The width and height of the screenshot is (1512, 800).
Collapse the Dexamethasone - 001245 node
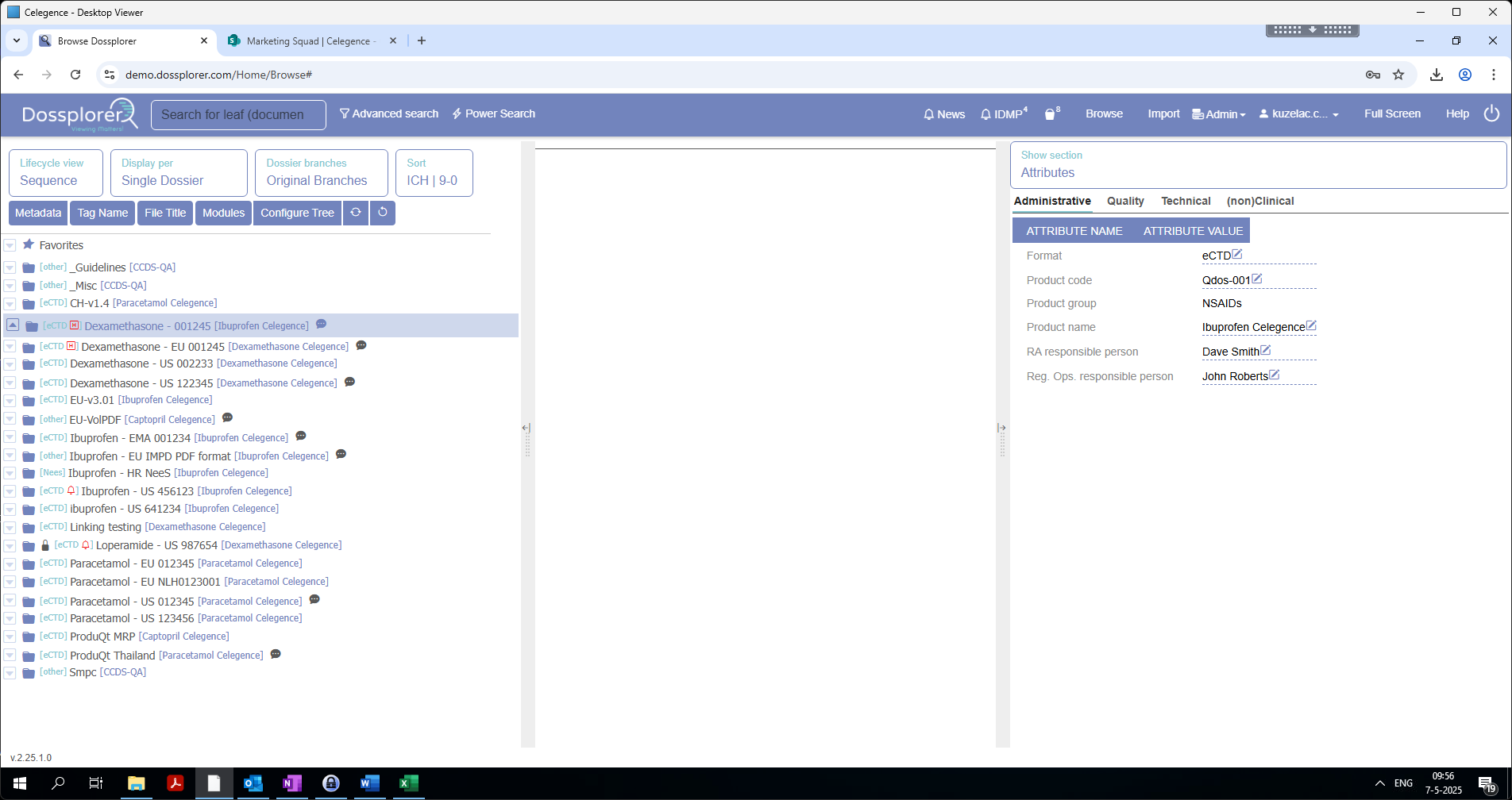pos(13,325)
